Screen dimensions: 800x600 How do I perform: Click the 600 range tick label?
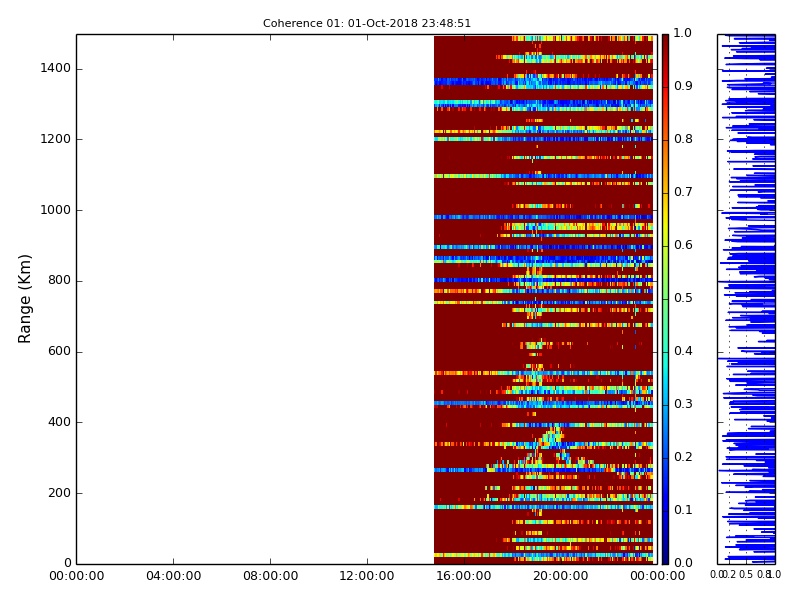coord(59,351)
